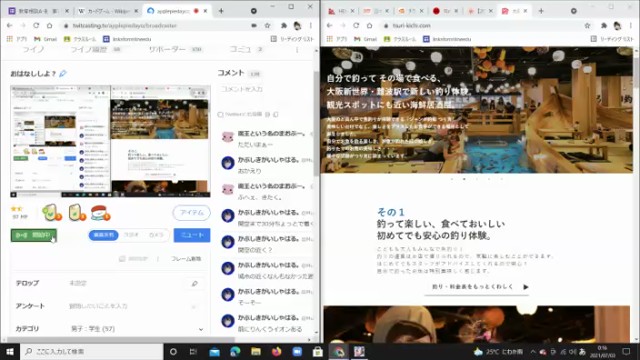Edit the テロップ field via pencil icon
This screenshot has height=360, width=640.
pyautogui.click(x=195, y=283)
